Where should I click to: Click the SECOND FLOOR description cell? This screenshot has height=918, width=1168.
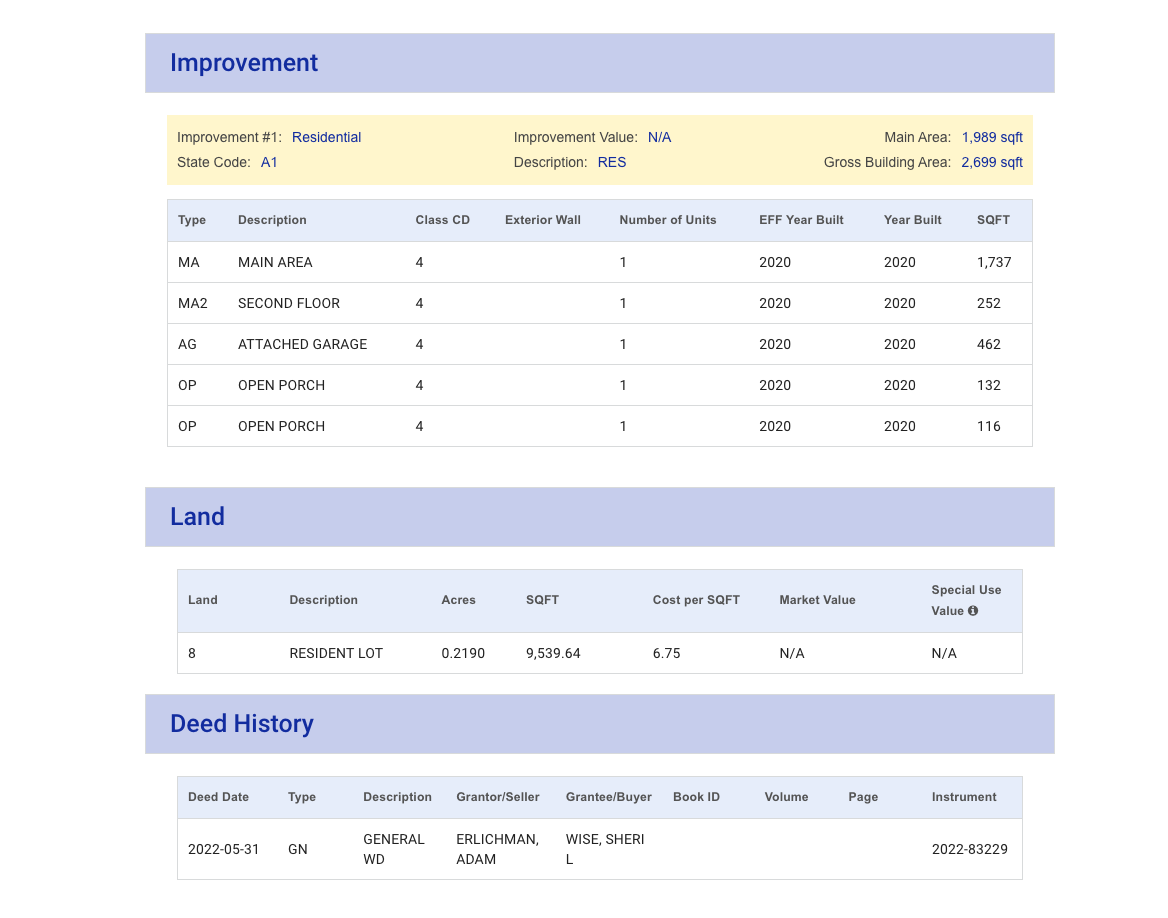click(288, 303)
